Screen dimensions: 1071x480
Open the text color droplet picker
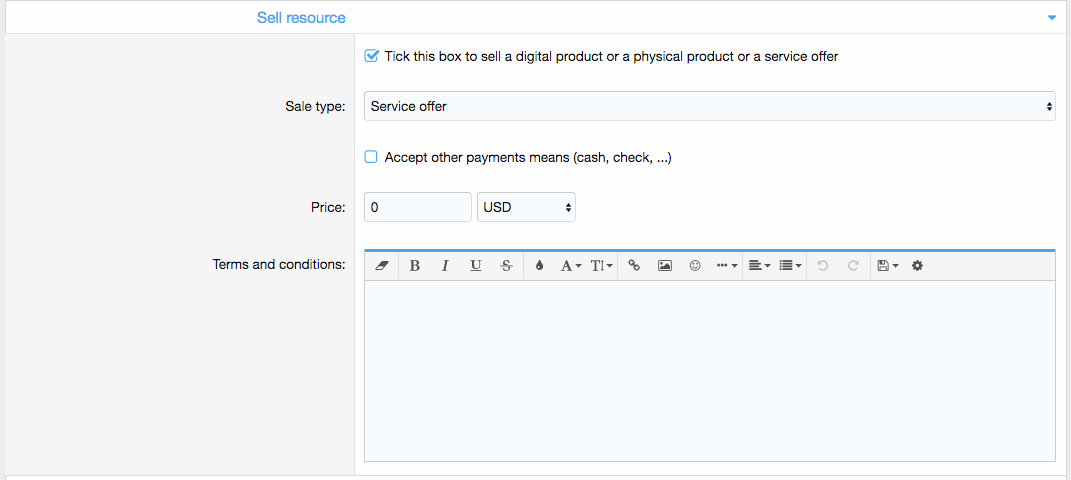[x=539, y=266]
